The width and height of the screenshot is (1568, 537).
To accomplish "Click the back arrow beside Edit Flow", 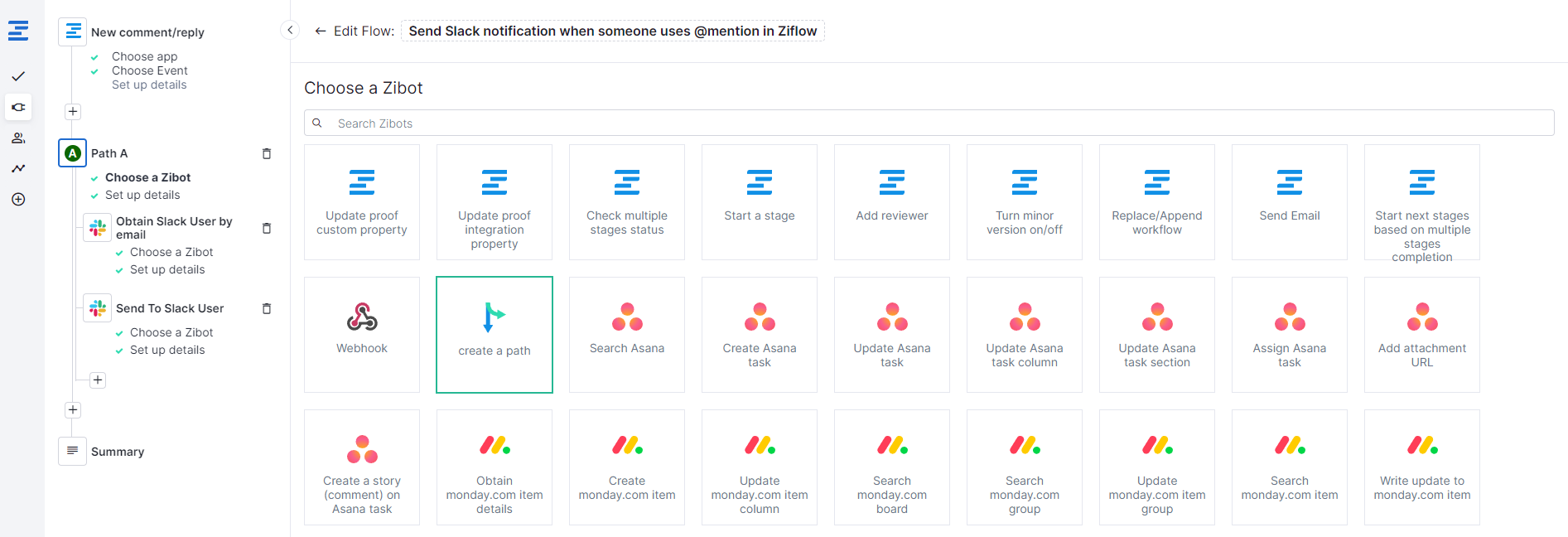I will pyautogui.click(x=320, y=31).
